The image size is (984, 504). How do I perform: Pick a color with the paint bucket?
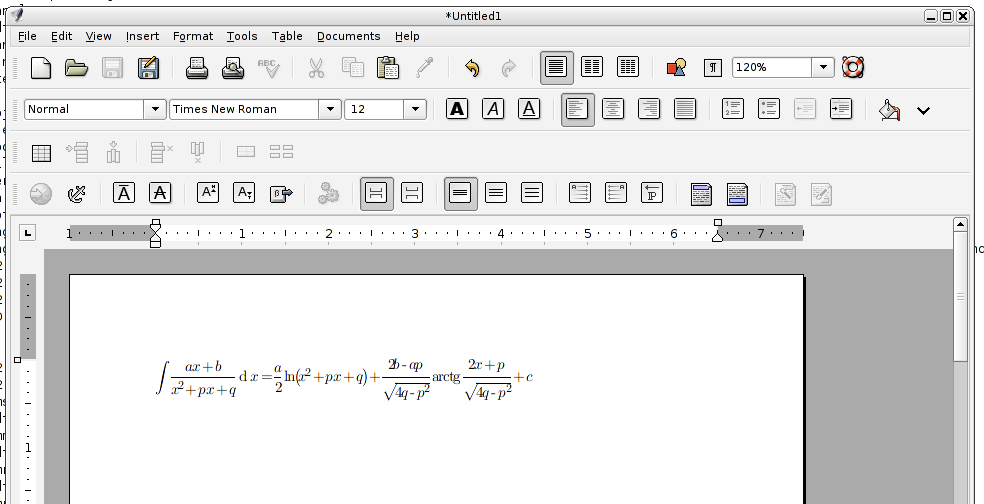coord(888,109)
